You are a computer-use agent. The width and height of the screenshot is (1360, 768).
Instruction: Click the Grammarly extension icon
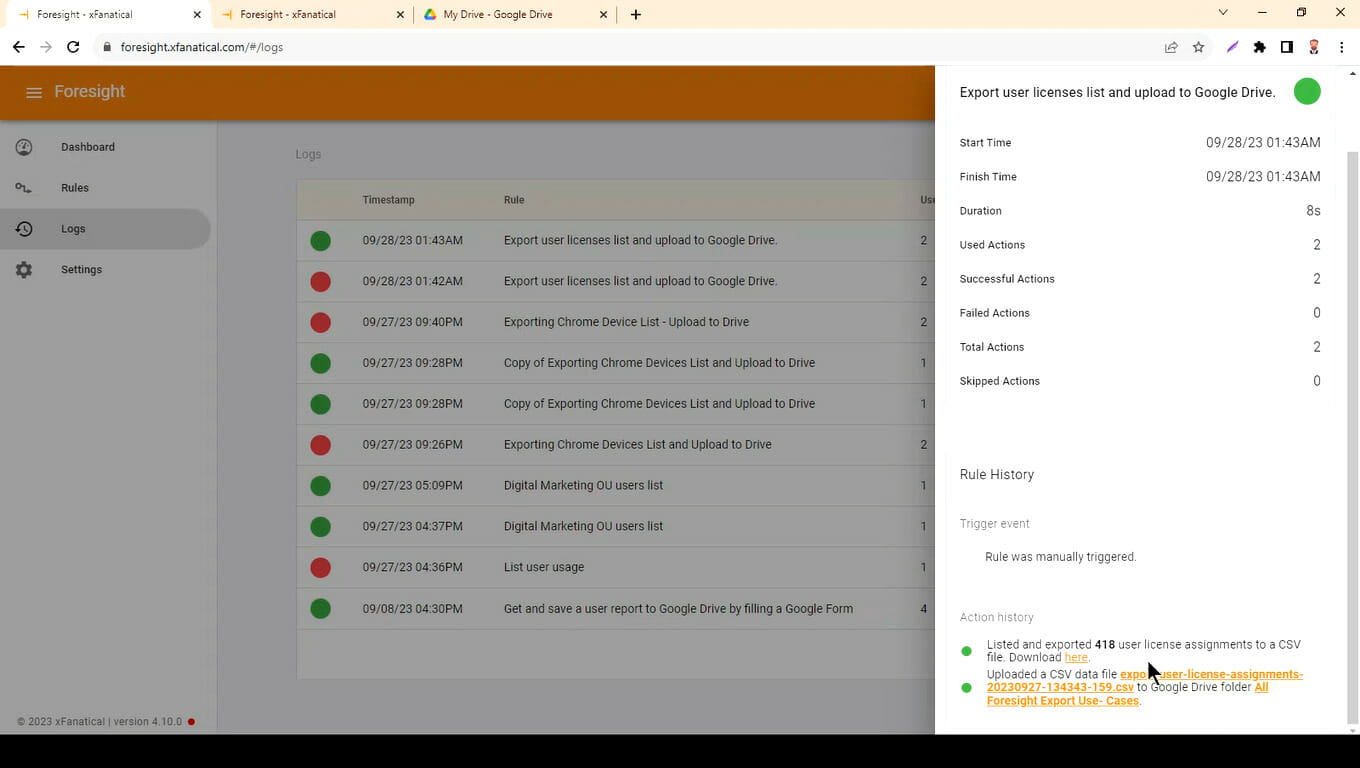[x=1232, y=47]
